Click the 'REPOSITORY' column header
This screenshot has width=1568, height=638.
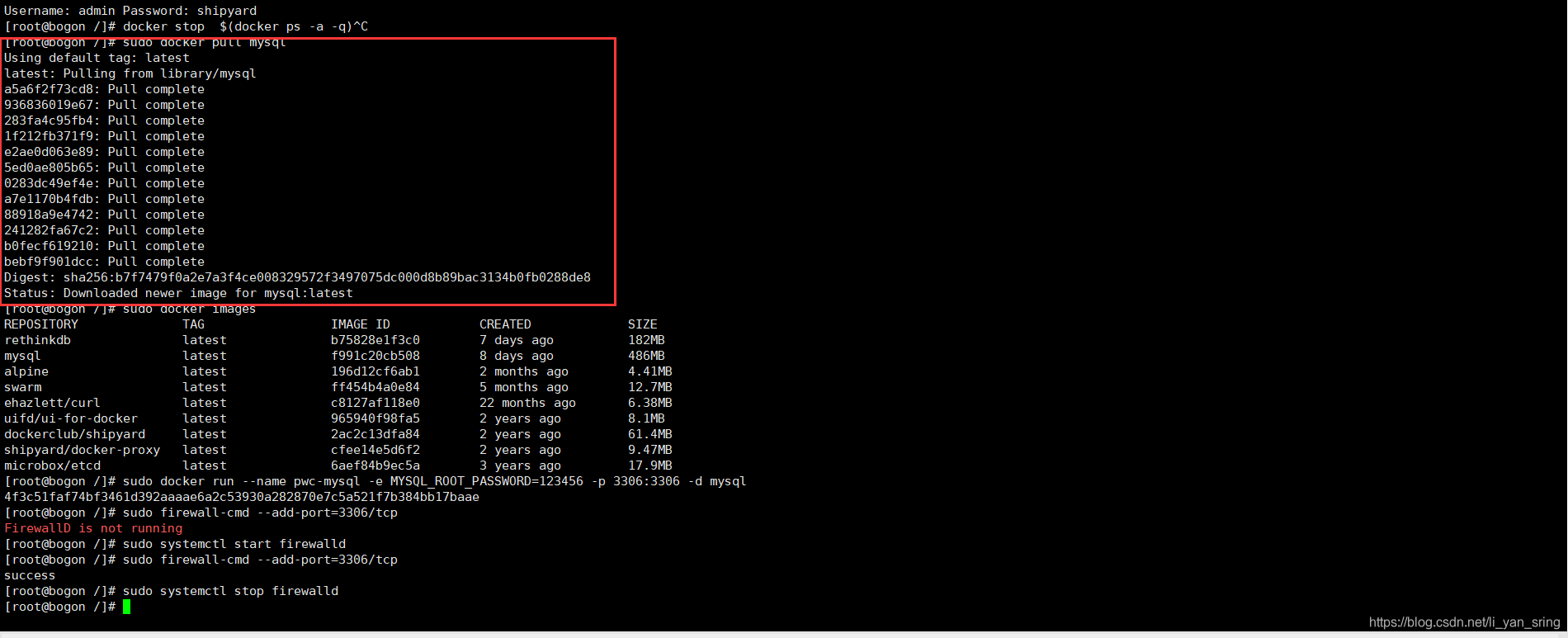tap(41, 324)
